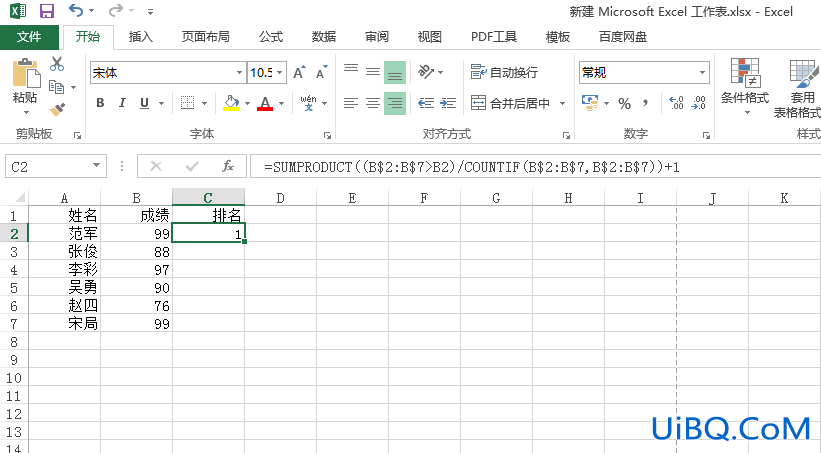
Task: Click the Redo arrow icon
Action: pos(116,10)
